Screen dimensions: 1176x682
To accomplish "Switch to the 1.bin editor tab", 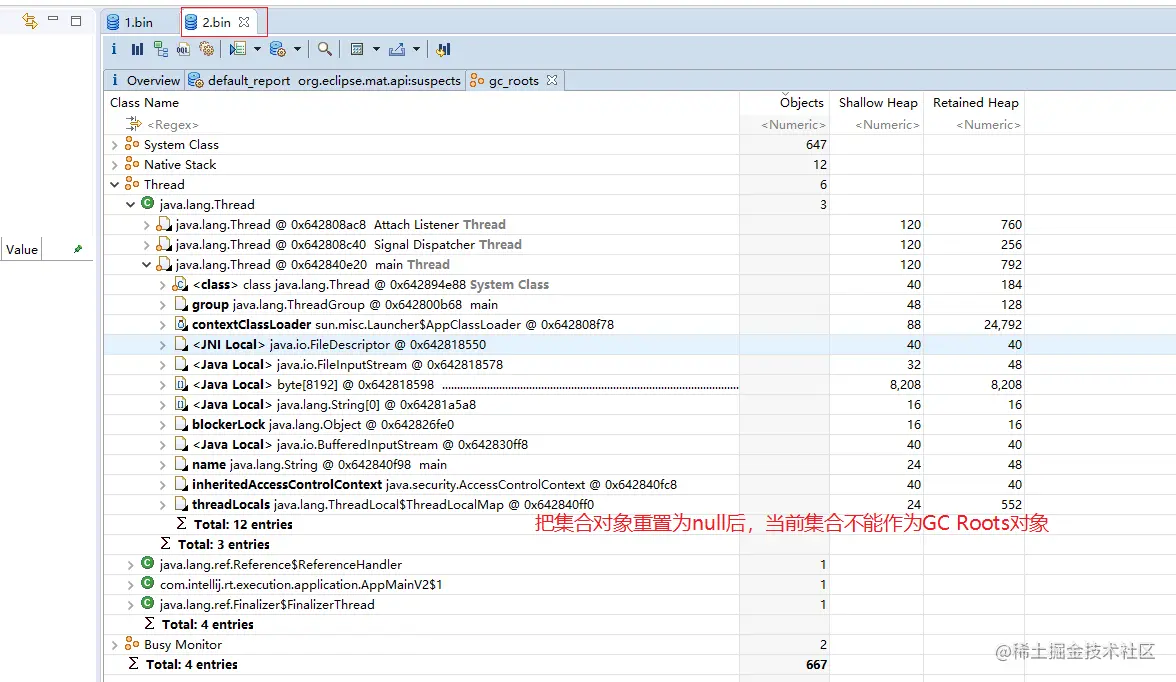I will (x=130, y=22).
